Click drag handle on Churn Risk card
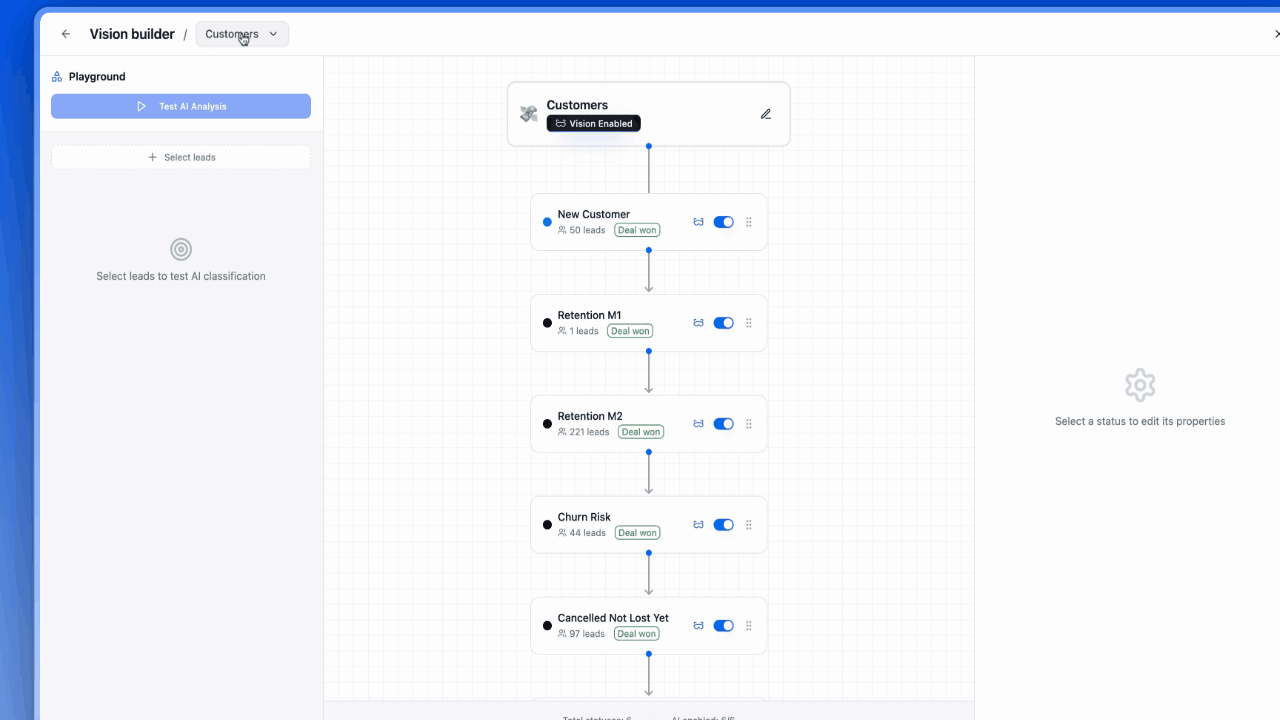This screenshot has height=720, width=1280. (749, 525)
